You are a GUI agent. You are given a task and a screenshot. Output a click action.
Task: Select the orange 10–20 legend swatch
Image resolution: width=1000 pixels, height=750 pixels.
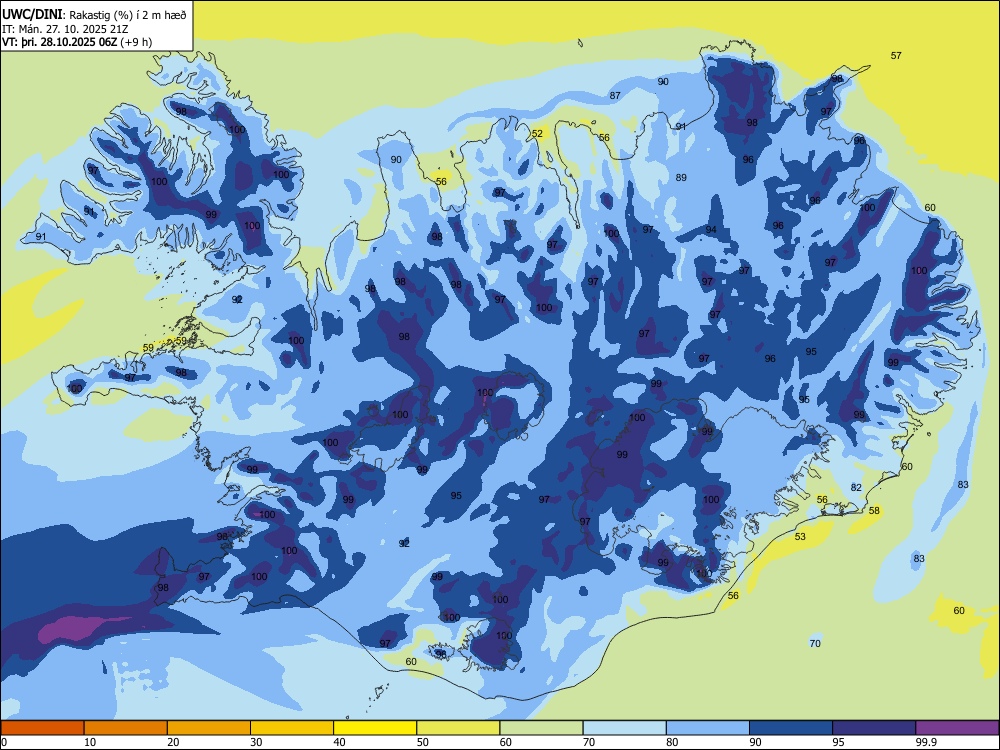(x=126, y=728)
